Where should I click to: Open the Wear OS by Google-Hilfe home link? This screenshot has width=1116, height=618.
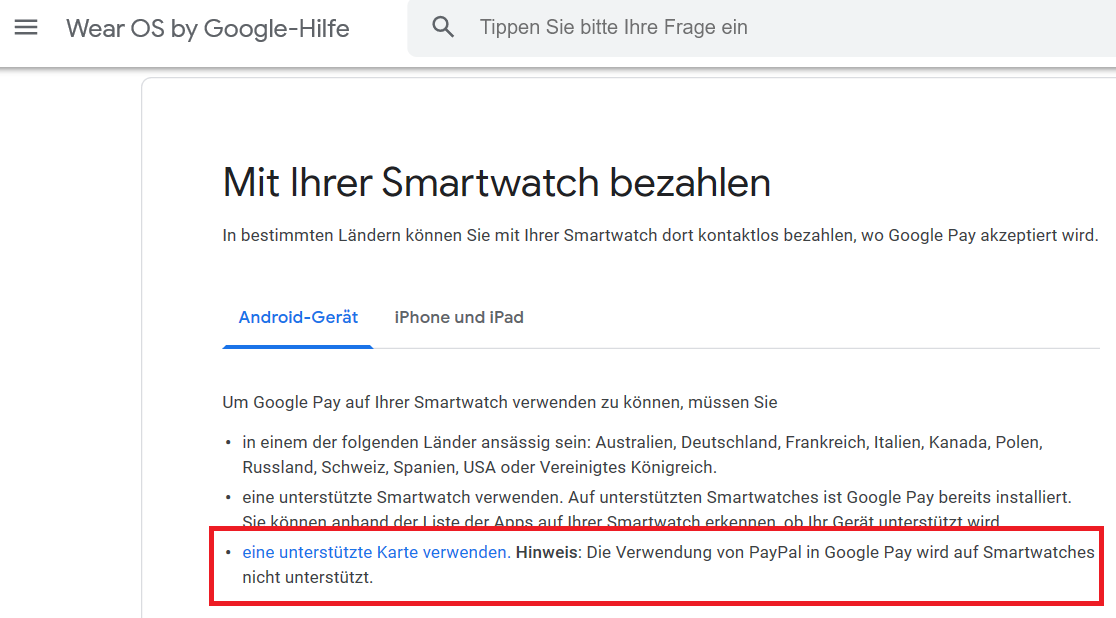208,28
